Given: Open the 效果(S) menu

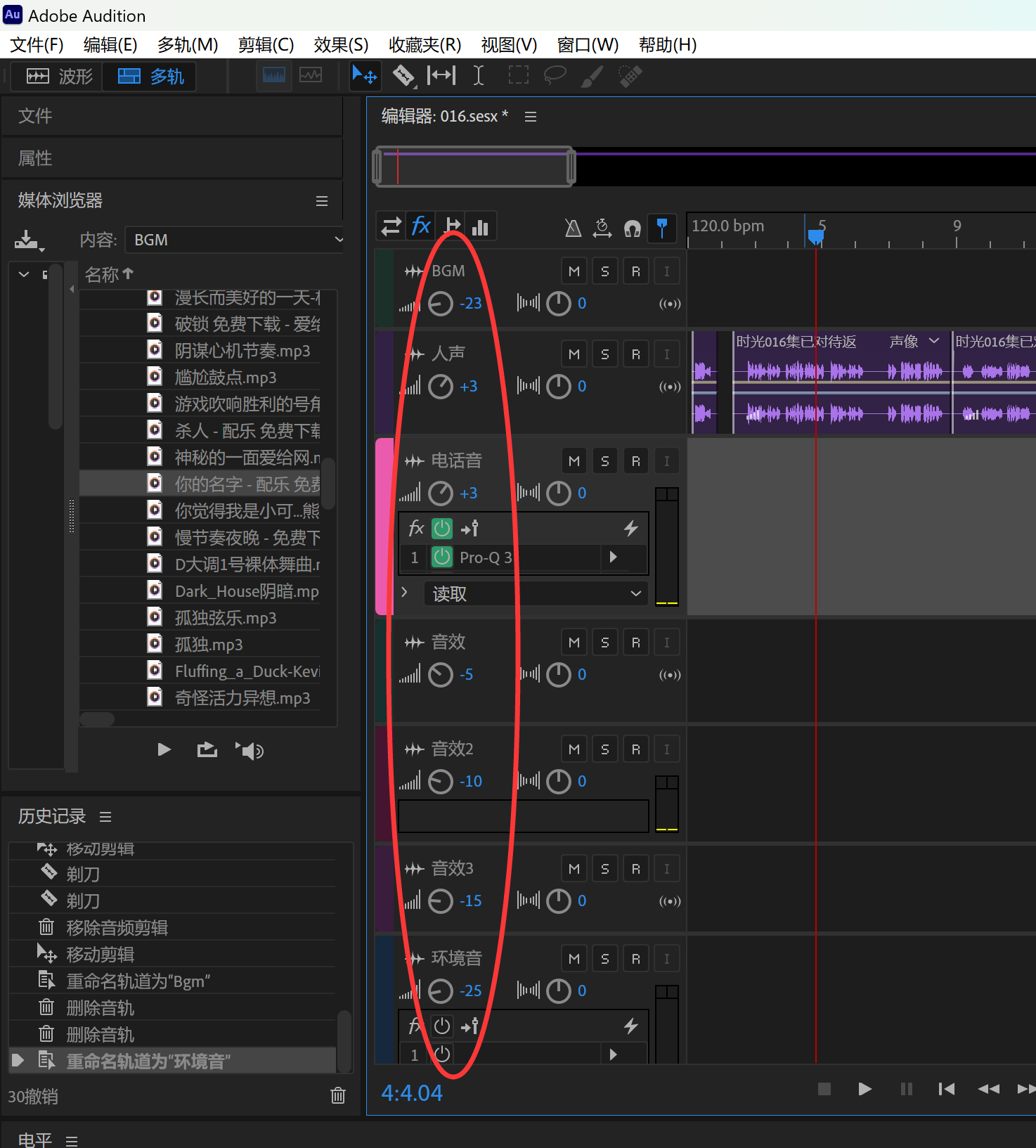Looking at the screenshot, I should click(x=341, y=45).
